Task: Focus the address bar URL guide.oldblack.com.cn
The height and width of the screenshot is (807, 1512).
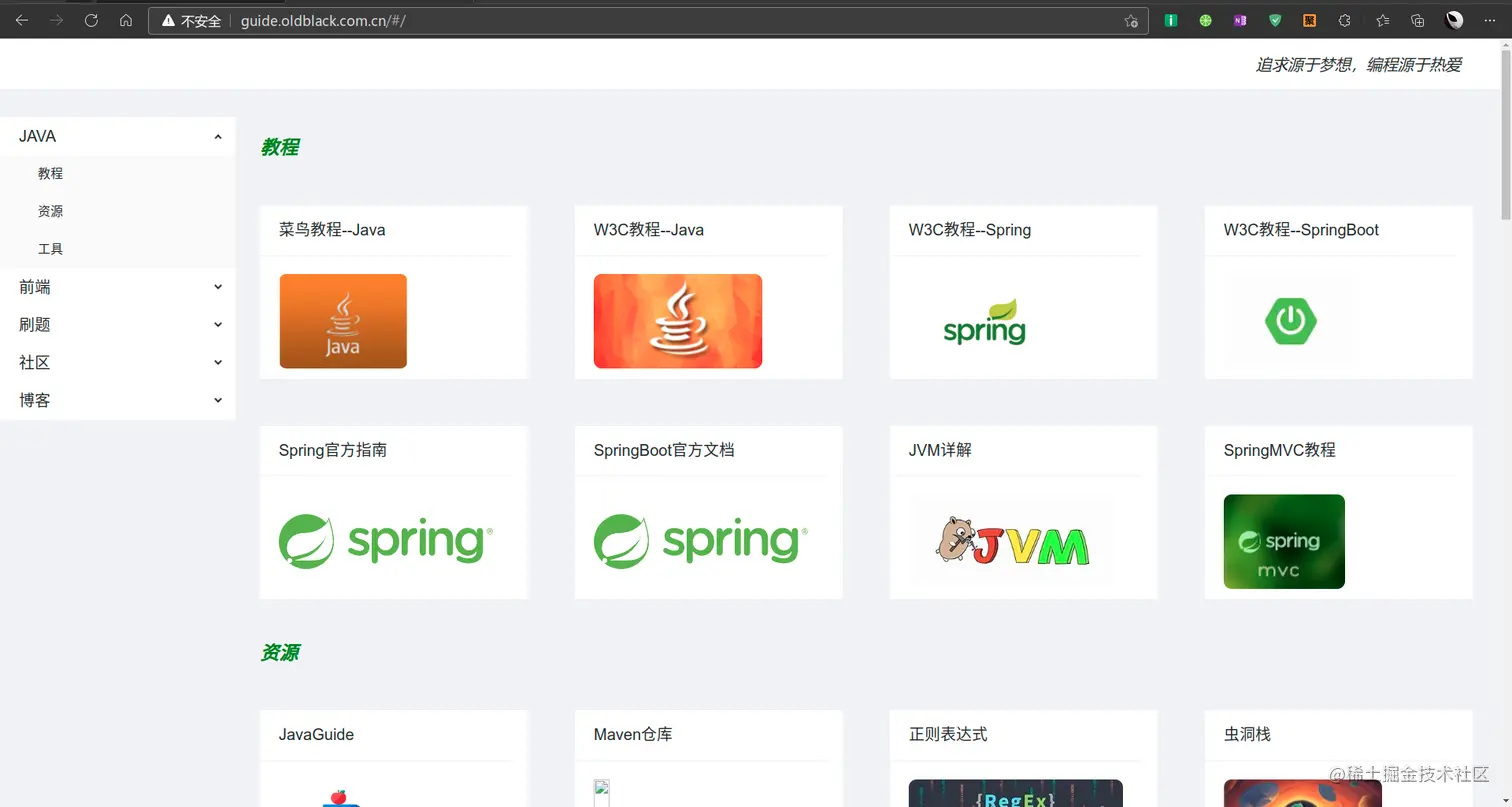Action: 323,21
